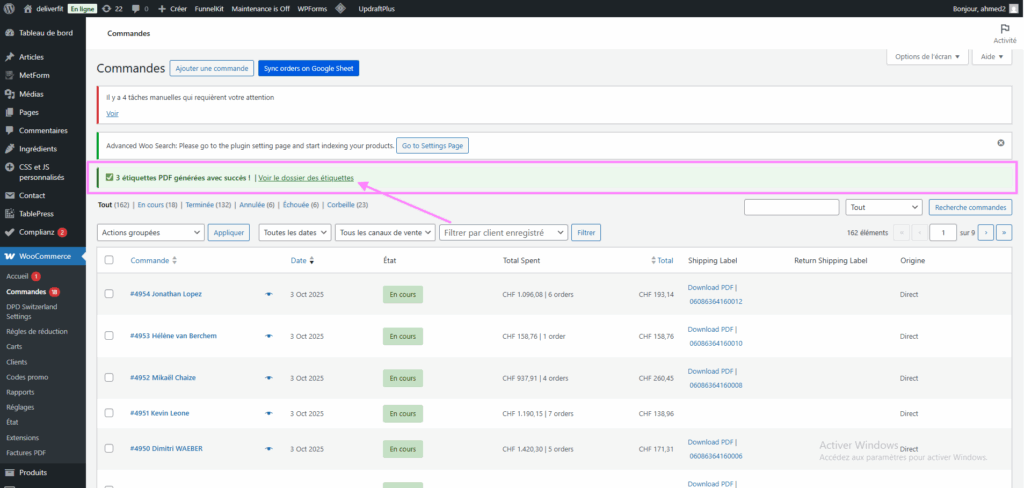Preview order #4952 Mikaël Chaize eye icon
Viewport: 1024px width, 488px height.
coord(269,379)
